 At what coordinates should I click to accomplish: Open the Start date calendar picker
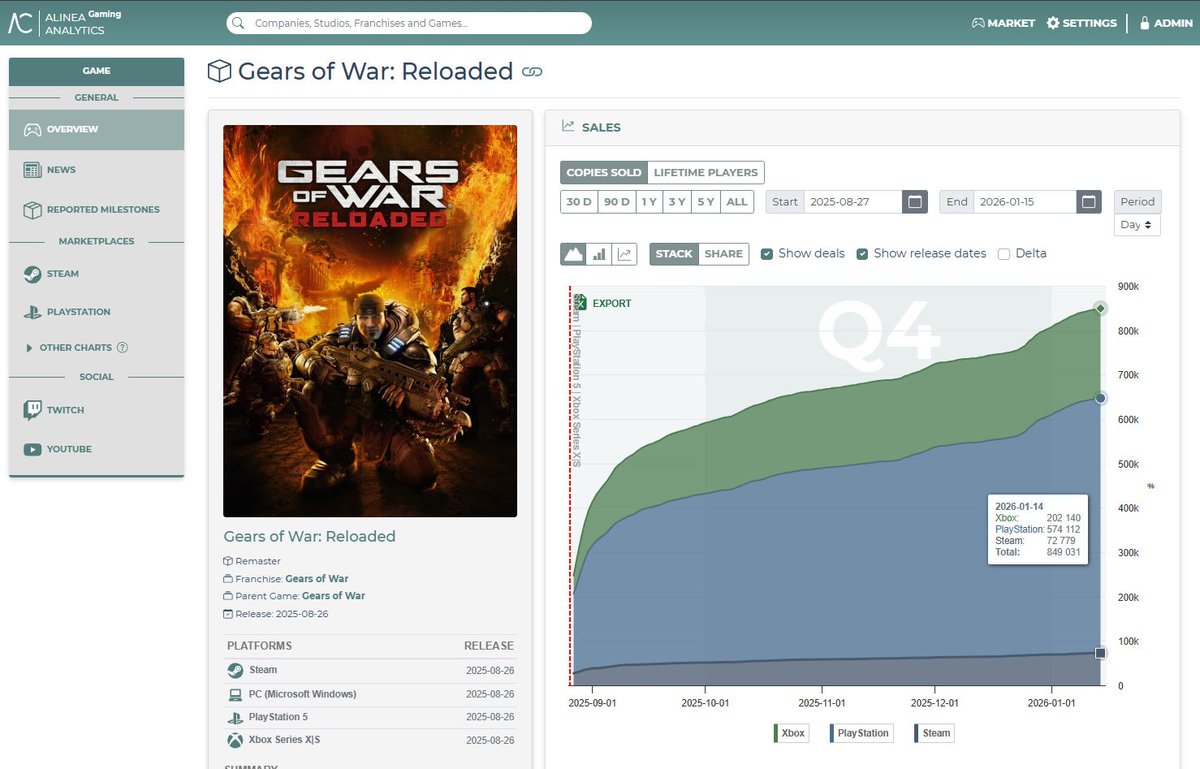coord(914,202)
